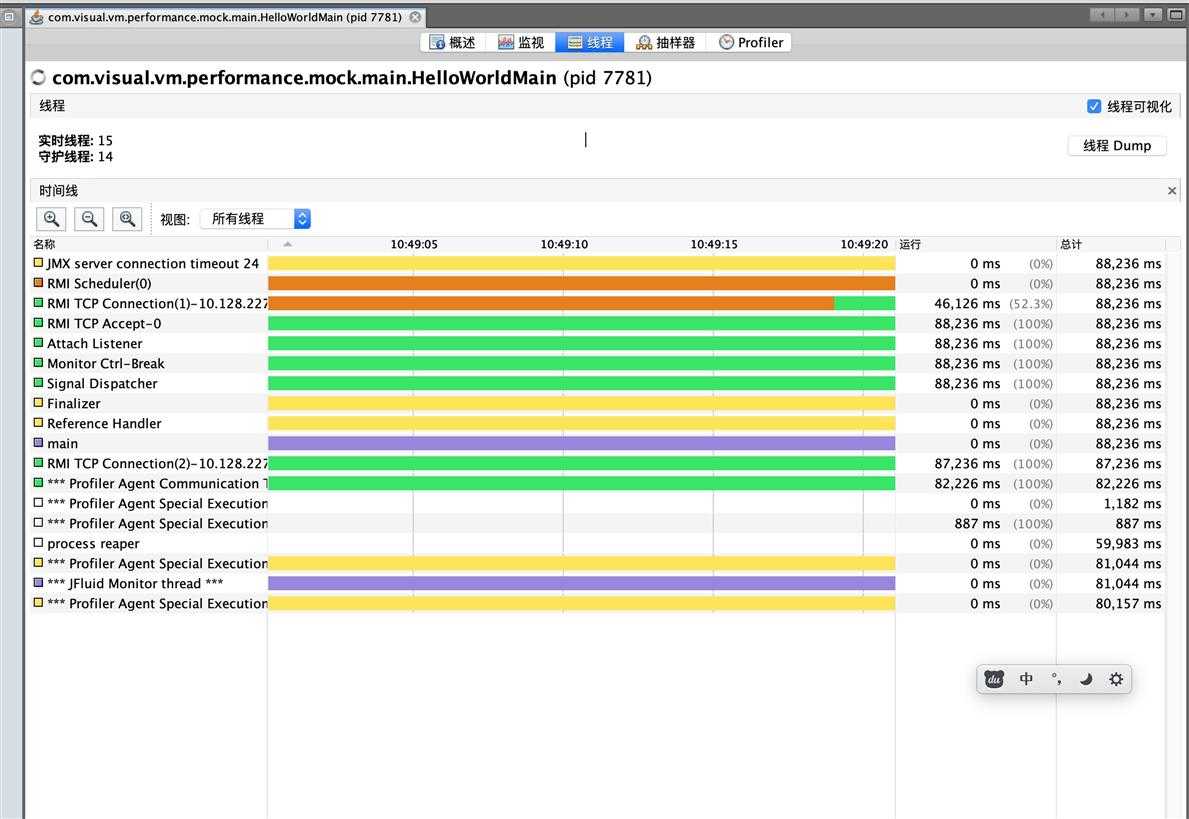This screenshot has height=819, width=1189.
Task: Click the 887 ms (100%) running value
Action: [1003, 524]
